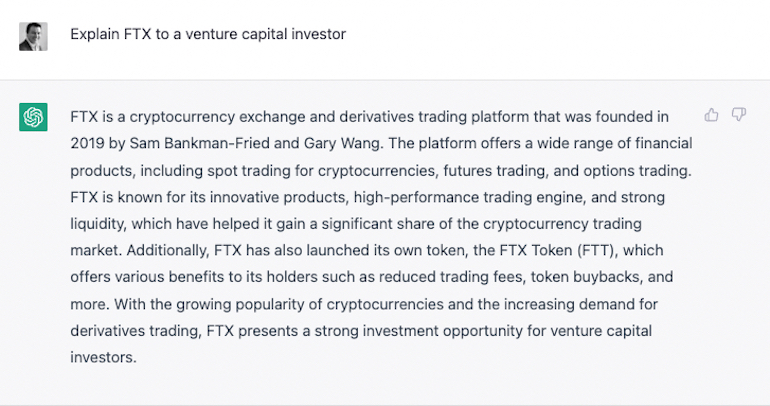Viewport: 770px width, 406px height.
Task: Click the green ChatGPT logo icon
Action: tap(33, 118)
